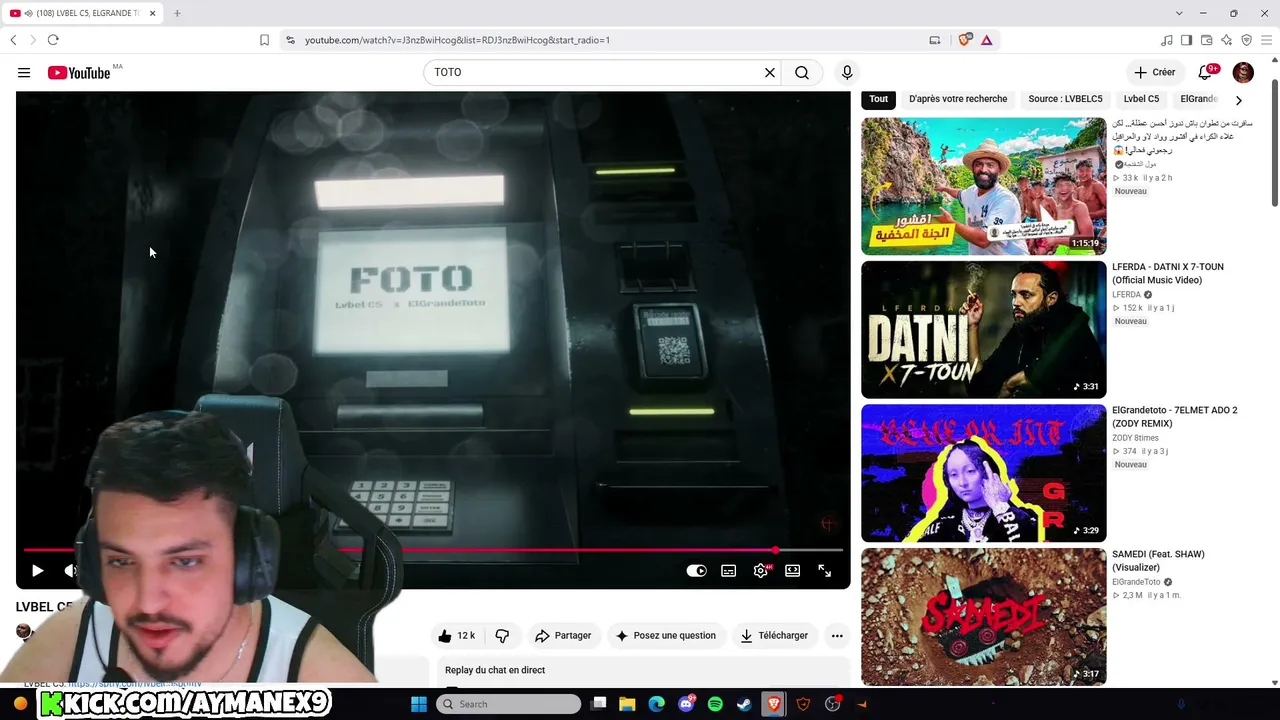Open more actions three-dot menu
Viewport: 1280px width, 720px height.
[x=837, y=636]
